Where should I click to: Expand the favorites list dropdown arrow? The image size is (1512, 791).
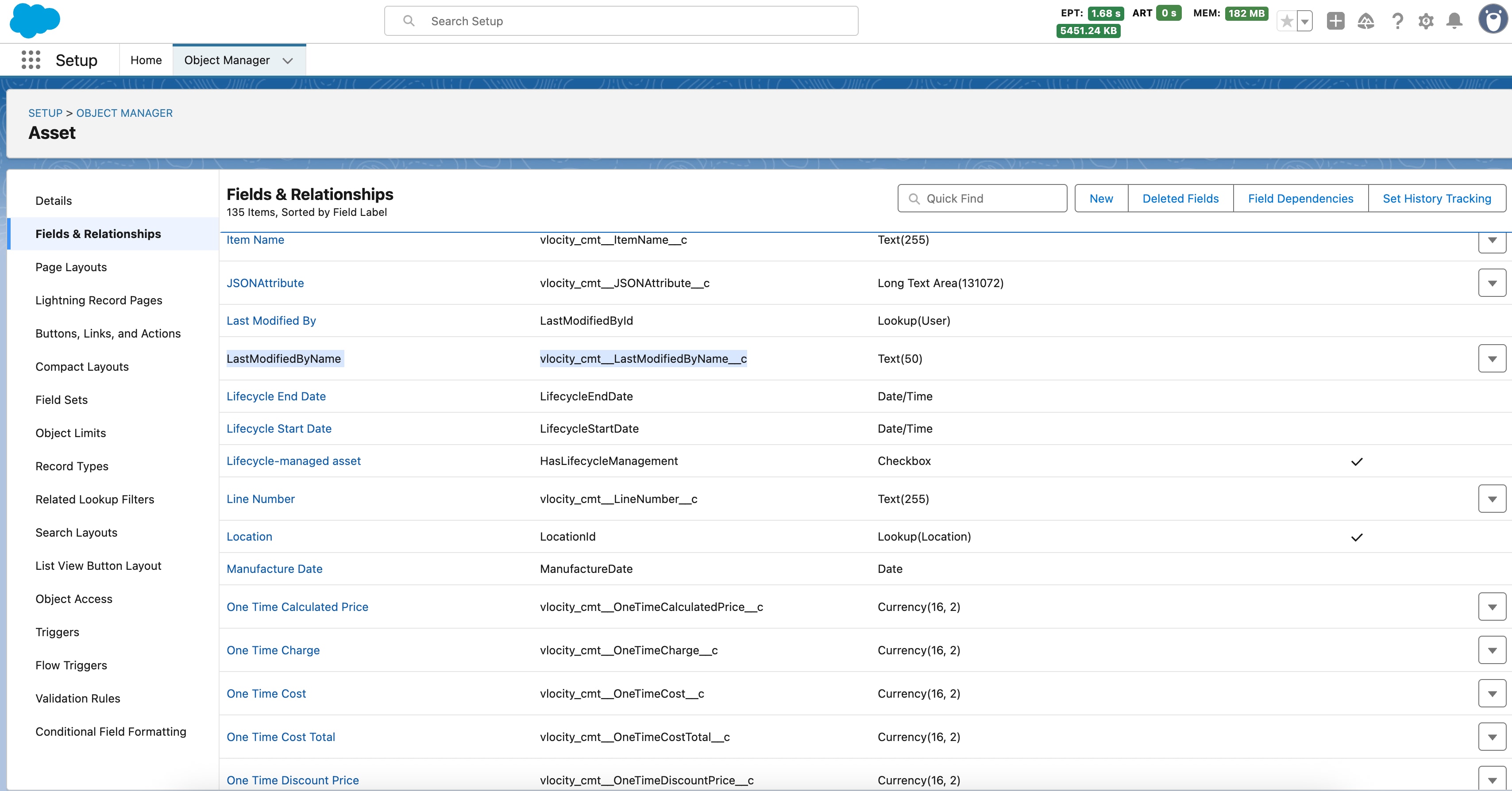click(1305, 22)
